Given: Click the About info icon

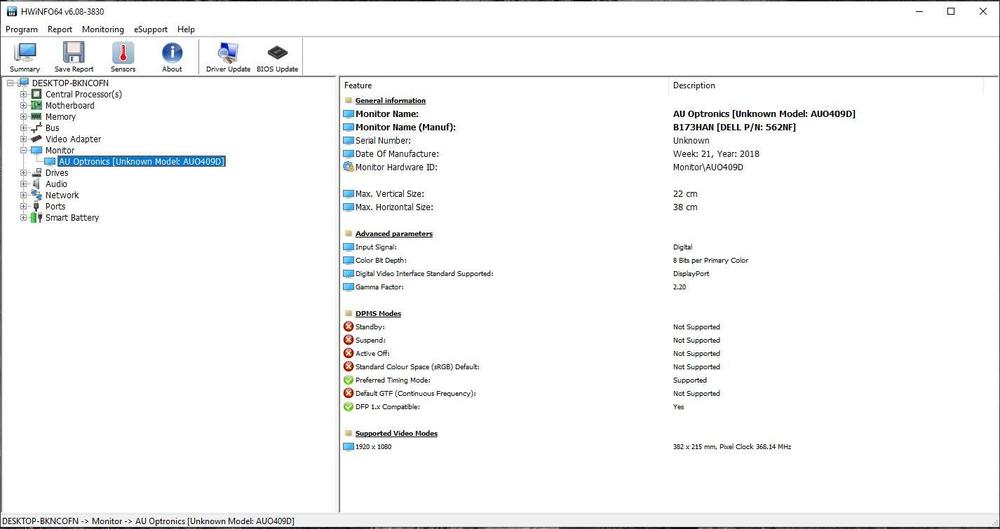Looking at the screenshot, I should [x=172, y=56].
